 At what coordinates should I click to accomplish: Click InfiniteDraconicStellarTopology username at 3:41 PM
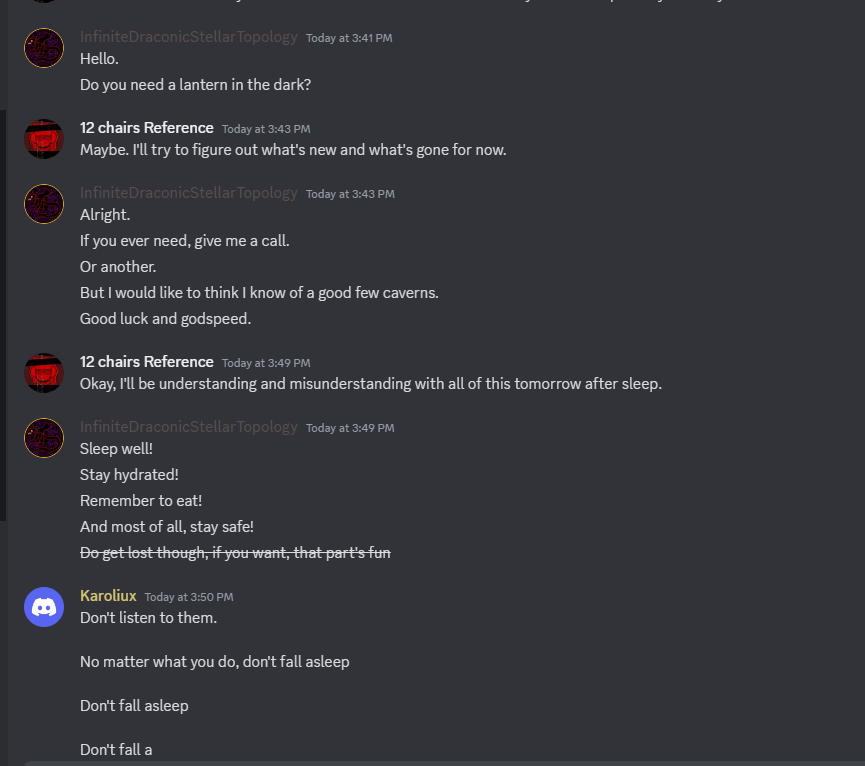[188, 37]
